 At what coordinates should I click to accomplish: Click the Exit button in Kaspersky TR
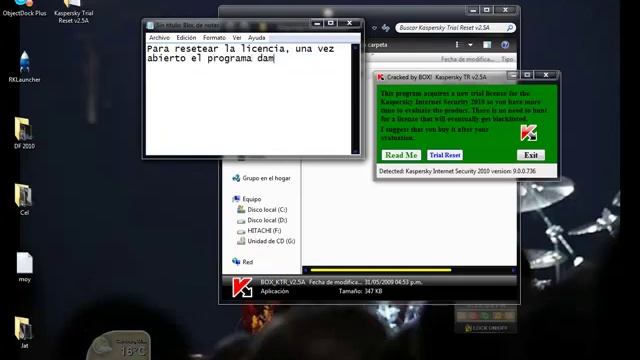pos(531,155)
